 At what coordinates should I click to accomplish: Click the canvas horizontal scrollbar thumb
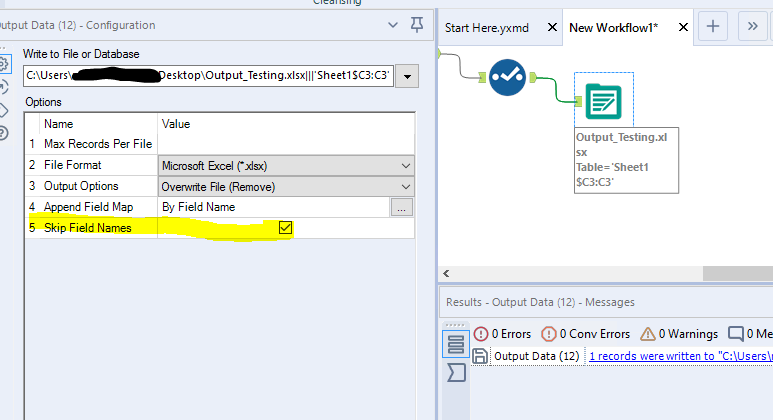pos(738,273)
